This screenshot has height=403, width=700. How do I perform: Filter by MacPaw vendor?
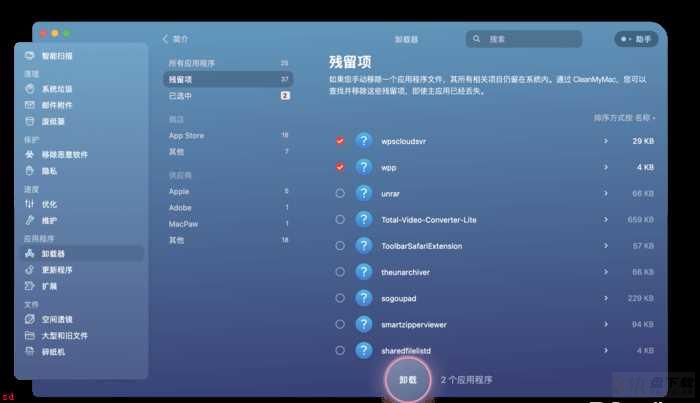[228, 224]
